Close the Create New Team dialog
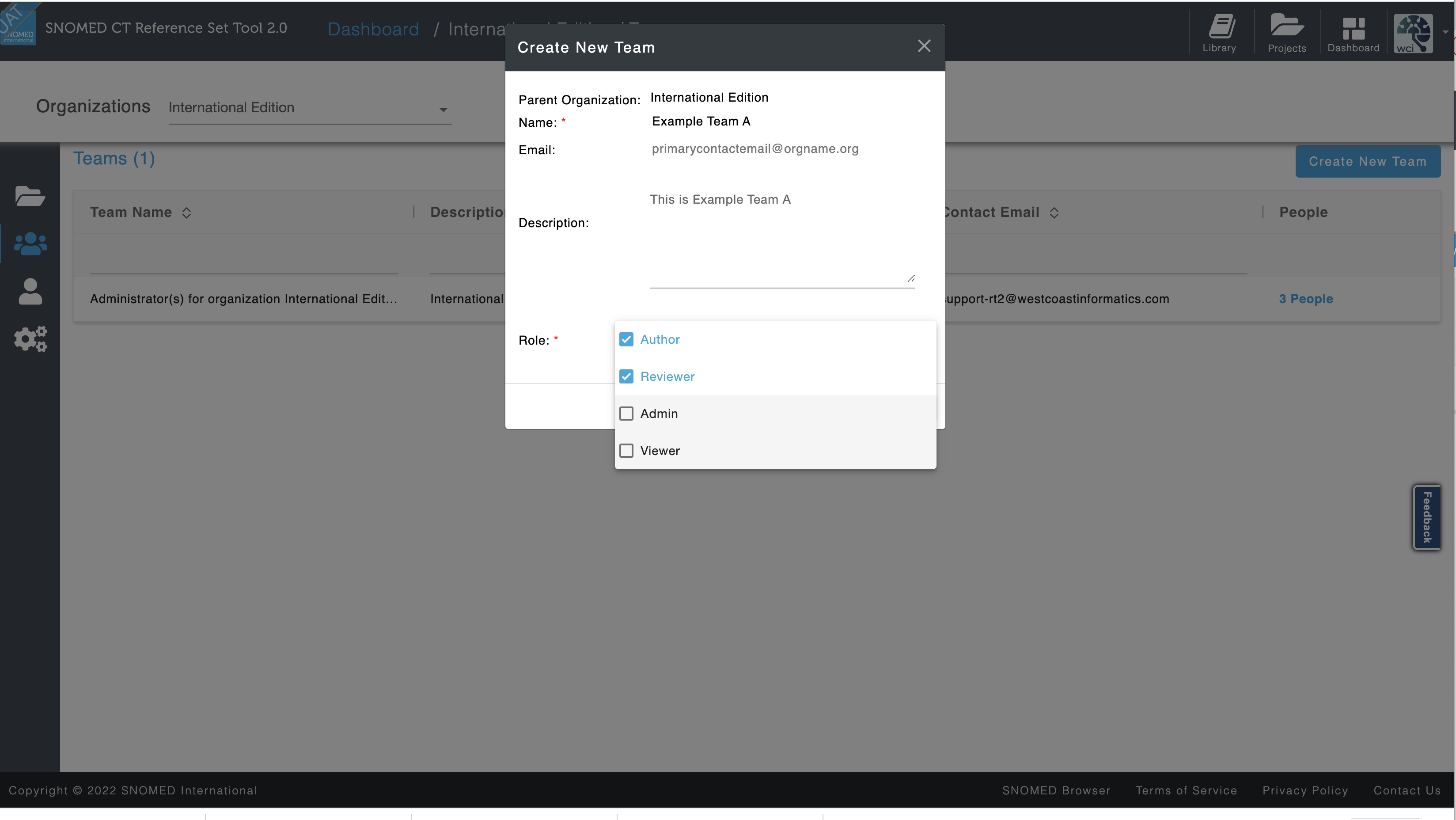The width and height of the screenshot is (1456, 820). point(924,46)
